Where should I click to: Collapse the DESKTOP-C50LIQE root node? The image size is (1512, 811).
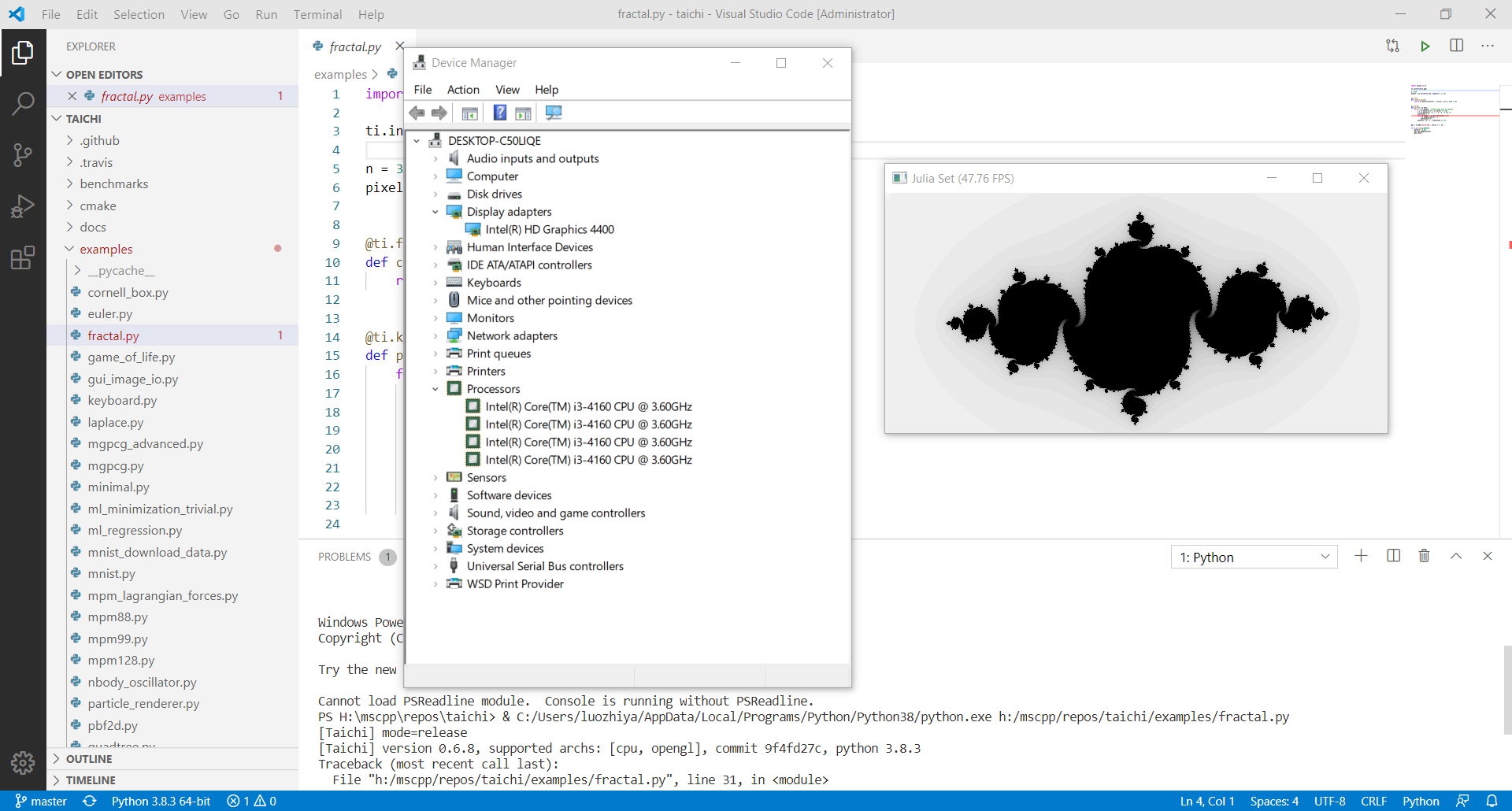(x=417, y=141)
